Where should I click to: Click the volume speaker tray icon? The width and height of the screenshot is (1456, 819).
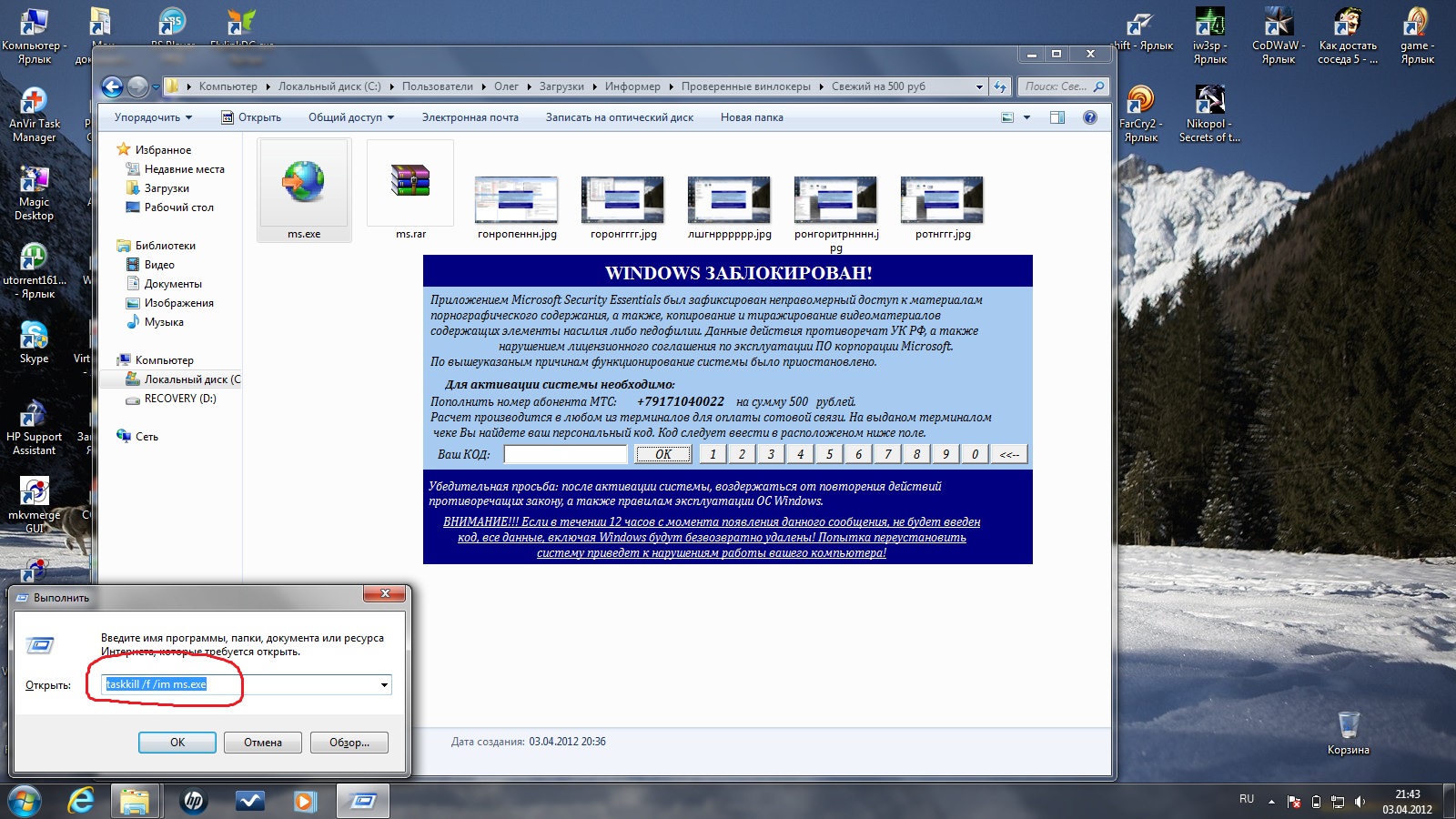[1360, 802]
